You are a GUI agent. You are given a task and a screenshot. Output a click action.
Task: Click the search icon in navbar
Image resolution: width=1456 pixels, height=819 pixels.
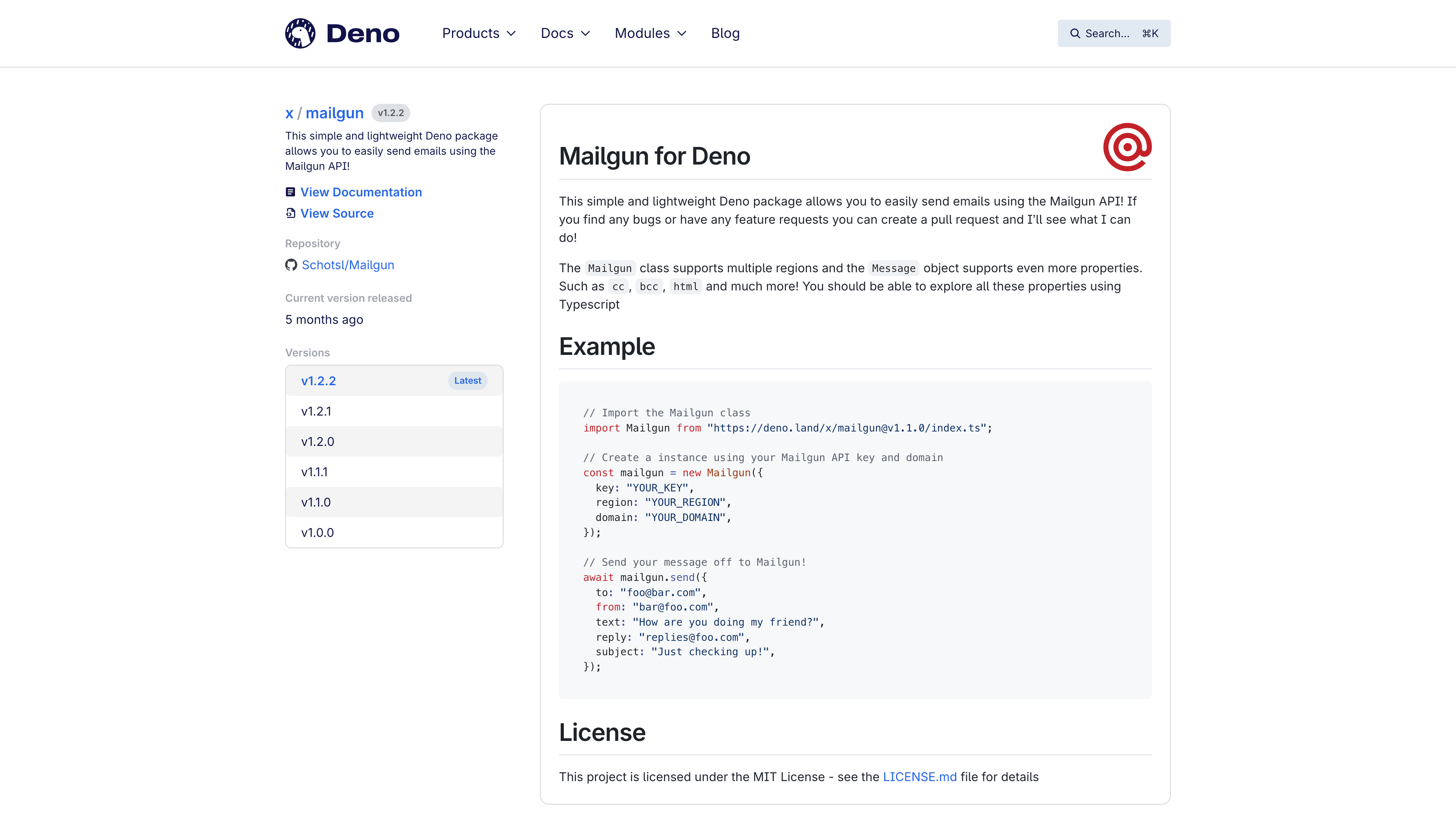(x=1075, y=33)
